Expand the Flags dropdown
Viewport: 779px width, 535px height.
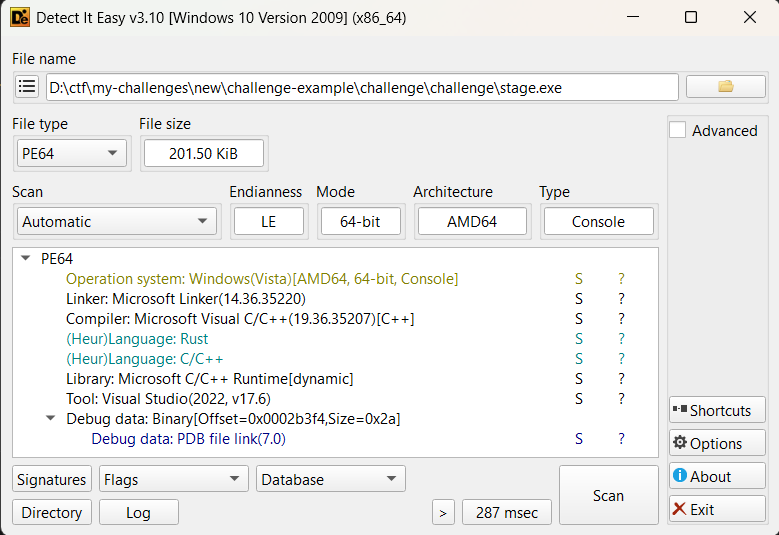pyautogui.click(x=174, y=479)
